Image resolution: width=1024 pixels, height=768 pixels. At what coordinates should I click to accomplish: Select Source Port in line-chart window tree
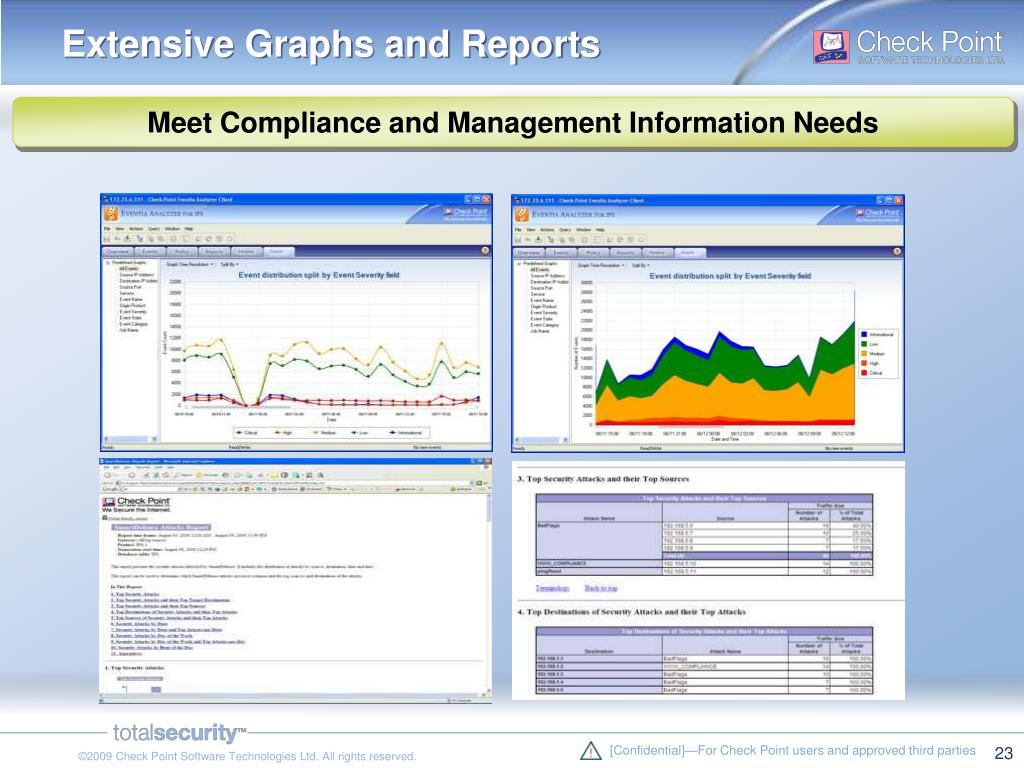[130, 287]
